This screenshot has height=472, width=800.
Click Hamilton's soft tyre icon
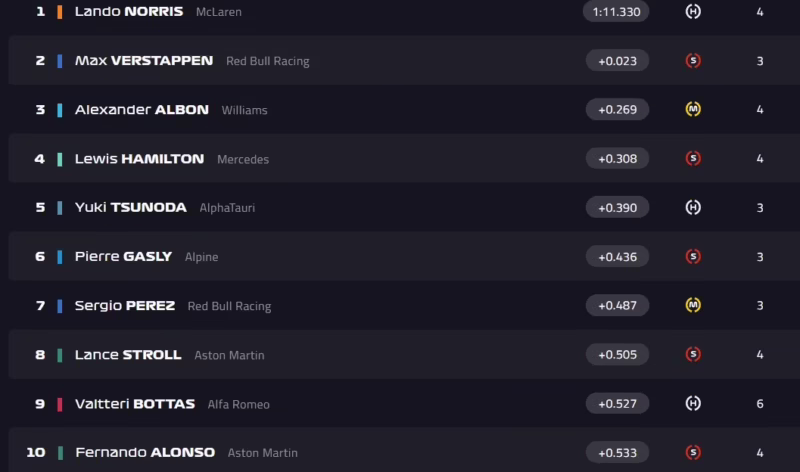coord(693,159)
